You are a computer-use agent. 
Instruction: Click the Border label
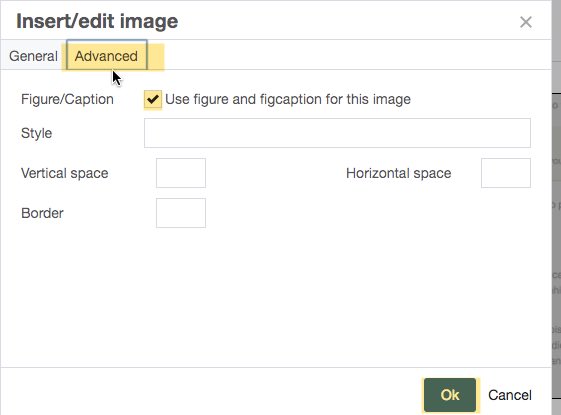click(42, 213)
